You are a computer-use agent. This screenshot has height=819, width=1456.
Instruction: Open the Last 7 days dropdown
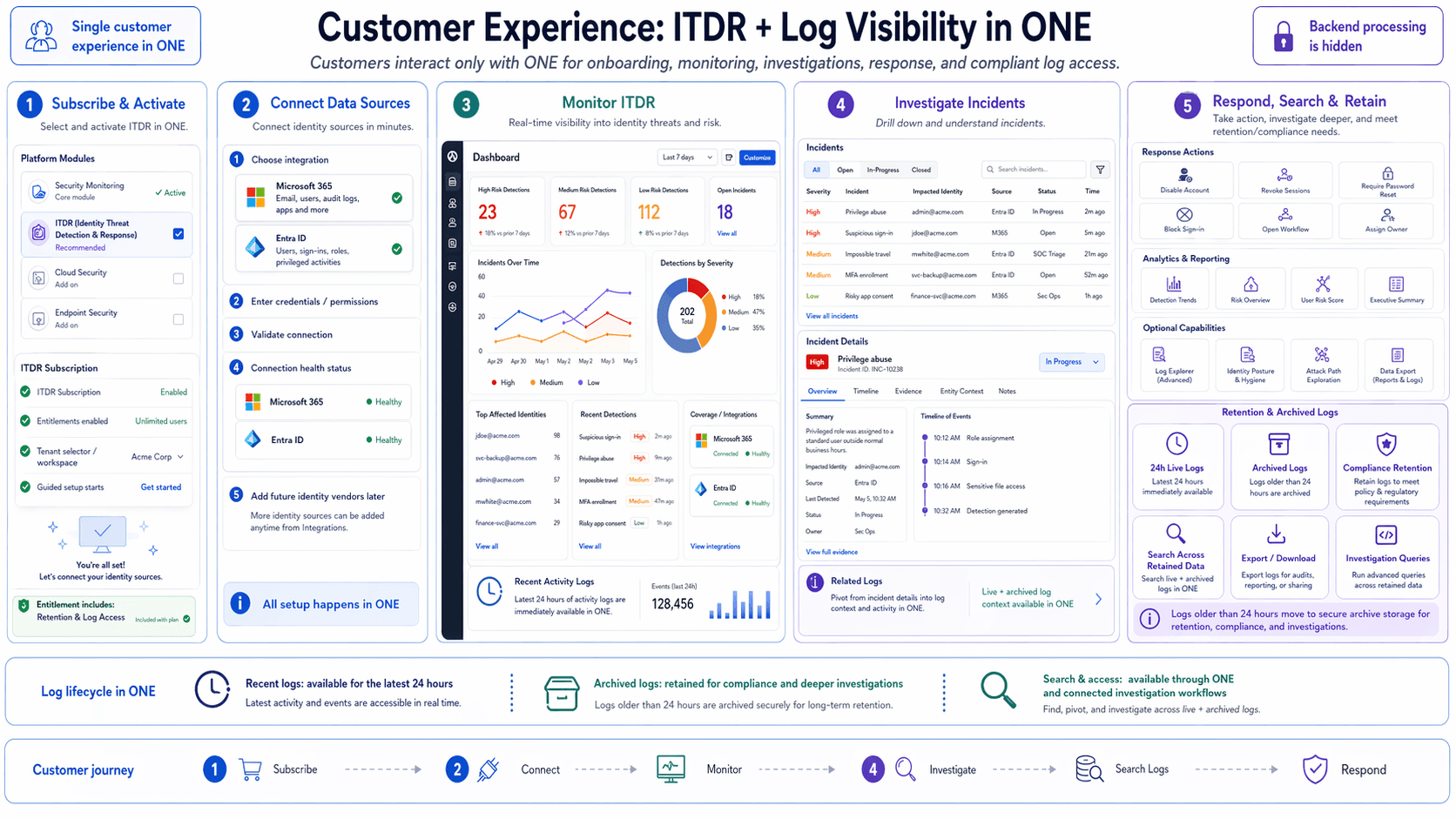click(x=686, y=158)
